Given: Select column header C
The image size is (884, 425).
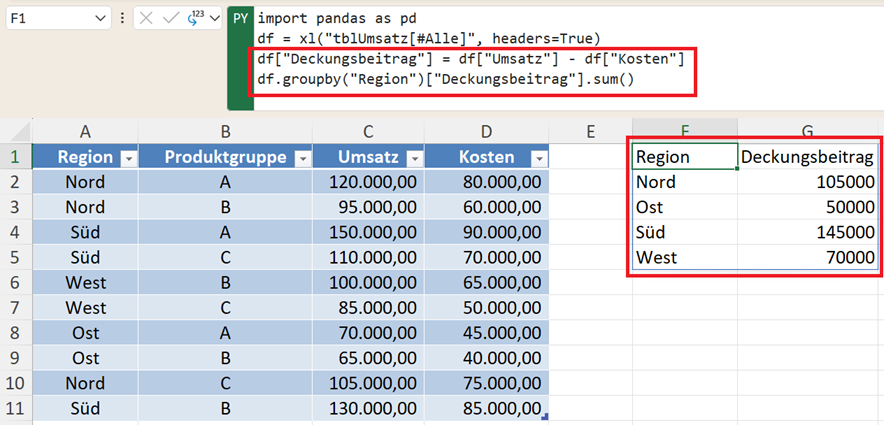Looking at the screenshot, I should 368,132.
